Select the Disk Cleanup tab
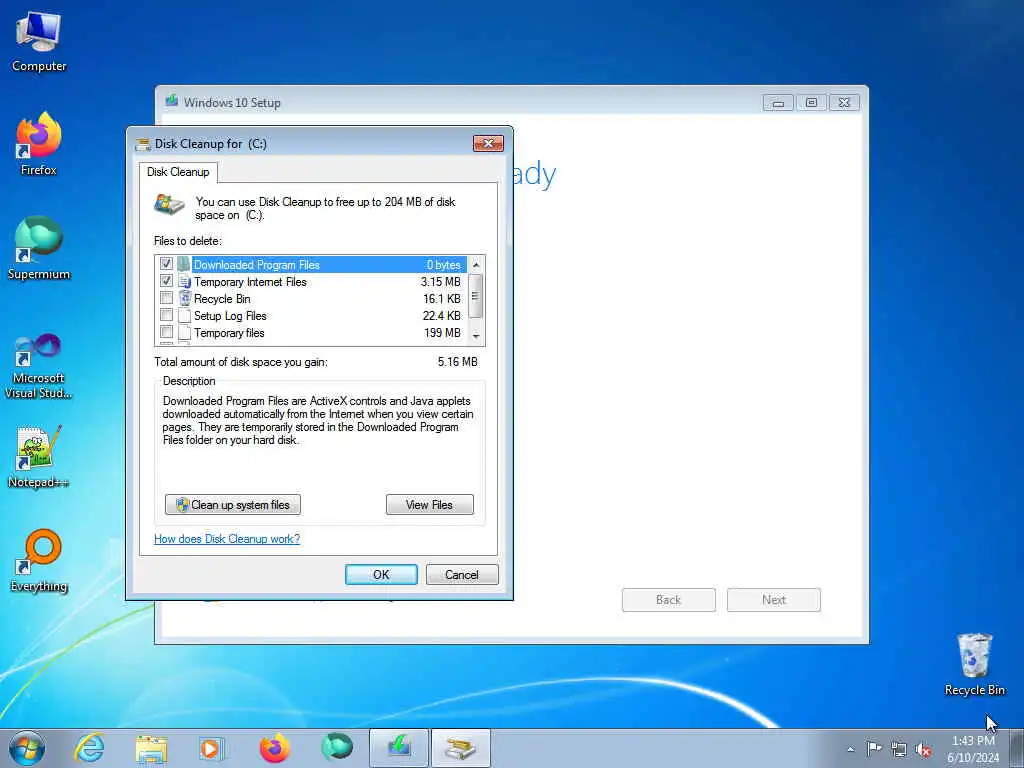1024x768 pixels. click(178, 172)
